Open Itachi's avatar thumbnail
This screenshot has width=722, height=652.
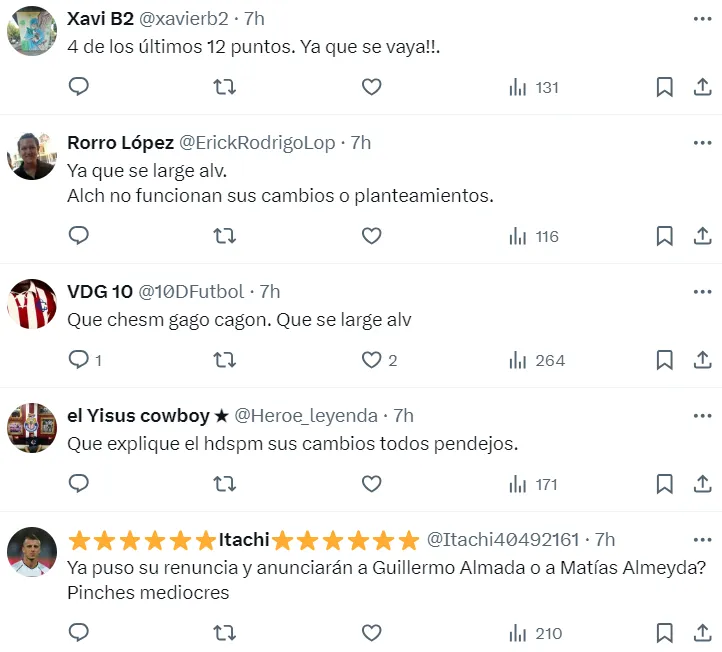tap(32, 552)
